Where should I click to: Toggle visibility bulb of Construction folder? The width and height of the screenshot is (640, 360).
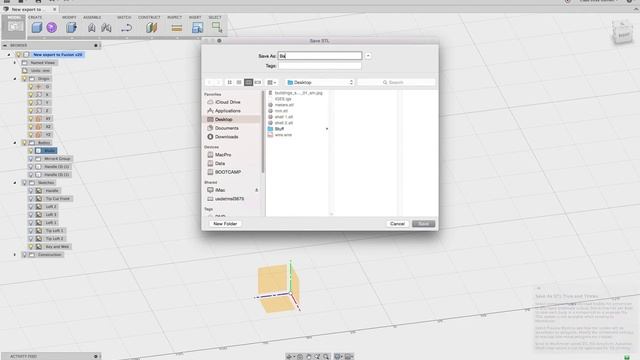click(x=24, y=255)
